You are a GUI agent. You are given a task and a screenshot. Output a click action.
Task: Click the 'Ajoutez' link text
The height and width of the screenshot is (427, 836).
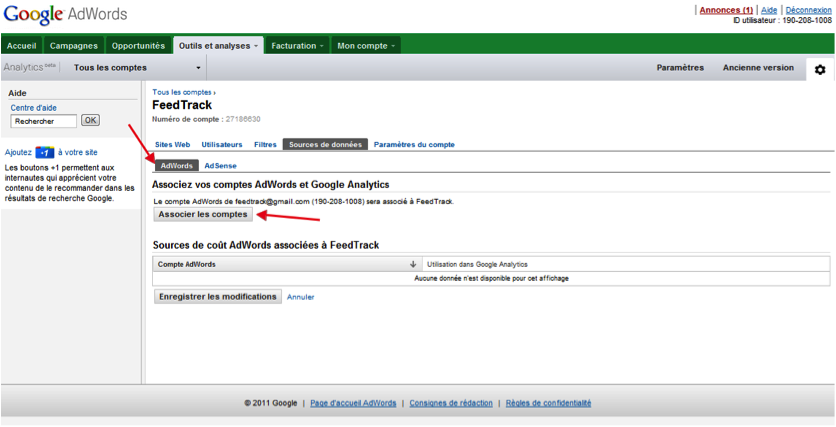pyautogui.click(x=18, y=152)
